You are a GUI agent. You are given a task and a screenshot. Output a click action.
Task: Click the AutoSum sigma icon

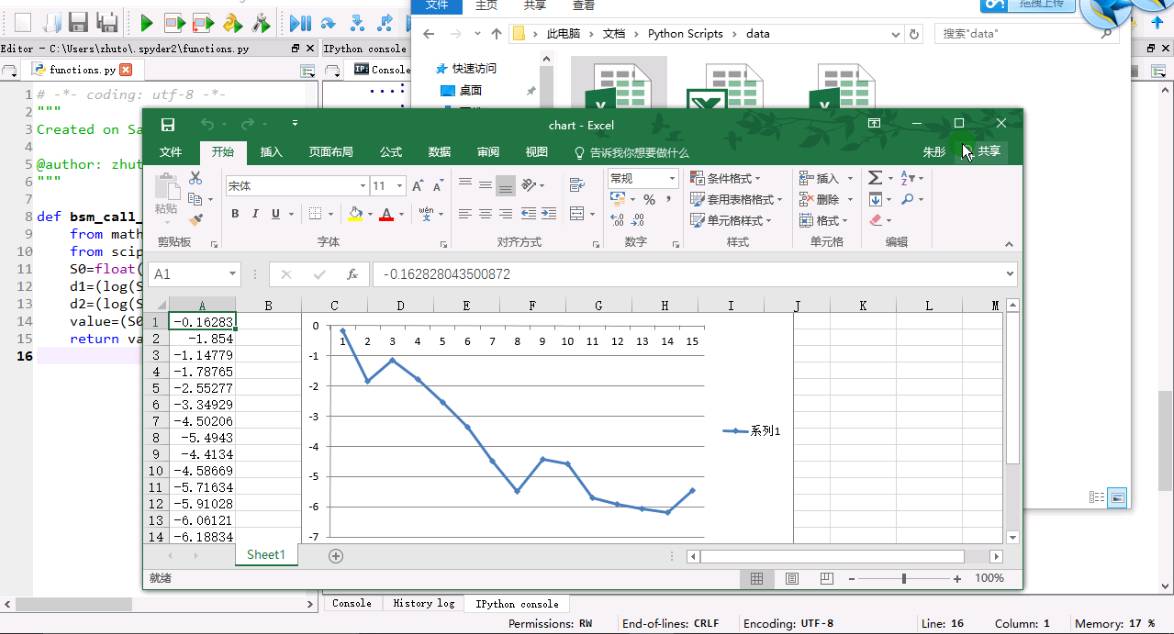[x=875, y=178]
